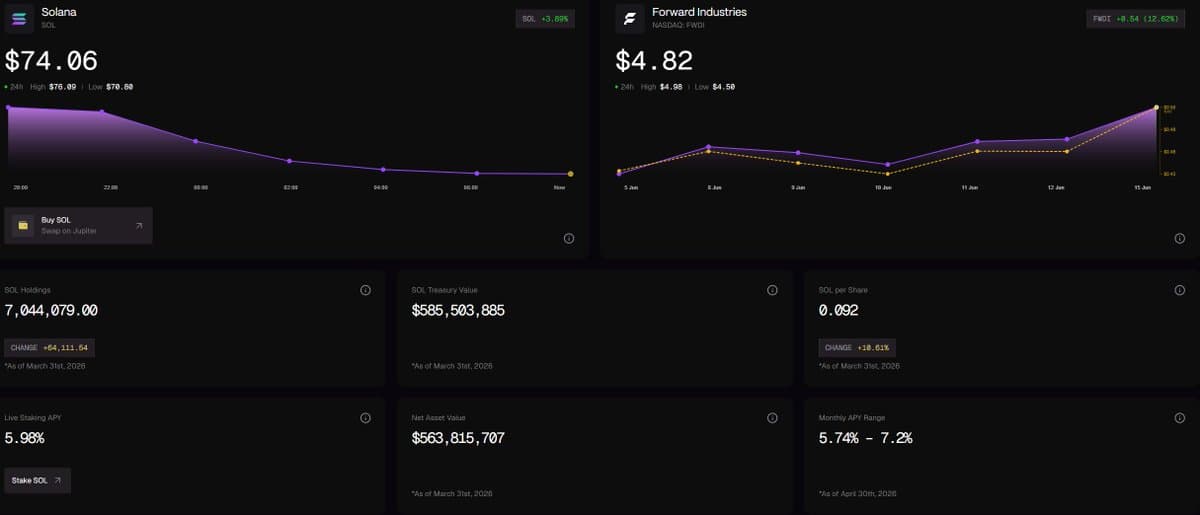Screen dimensions: 1200x515
Task: Click the Forward Industries logo icon
Action: click(629, 17)
